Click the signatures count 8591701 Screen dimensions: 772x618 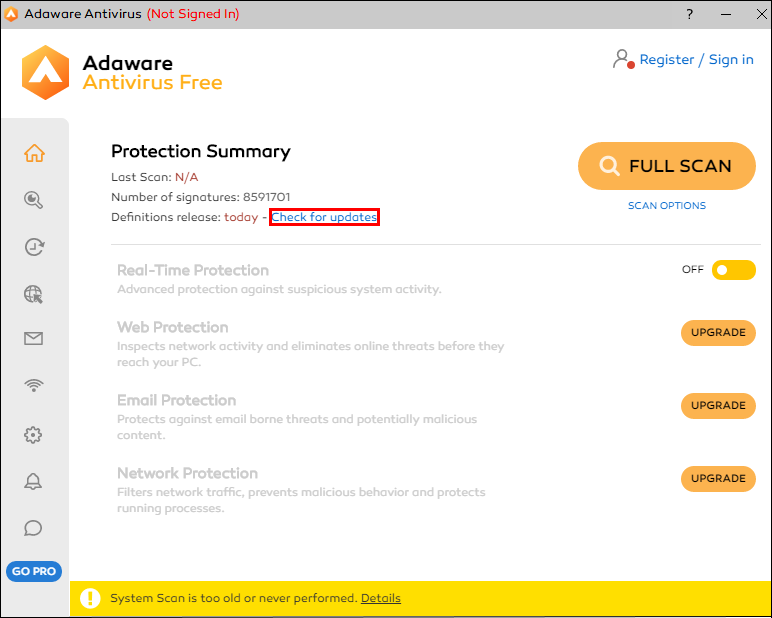click(266, 197)
